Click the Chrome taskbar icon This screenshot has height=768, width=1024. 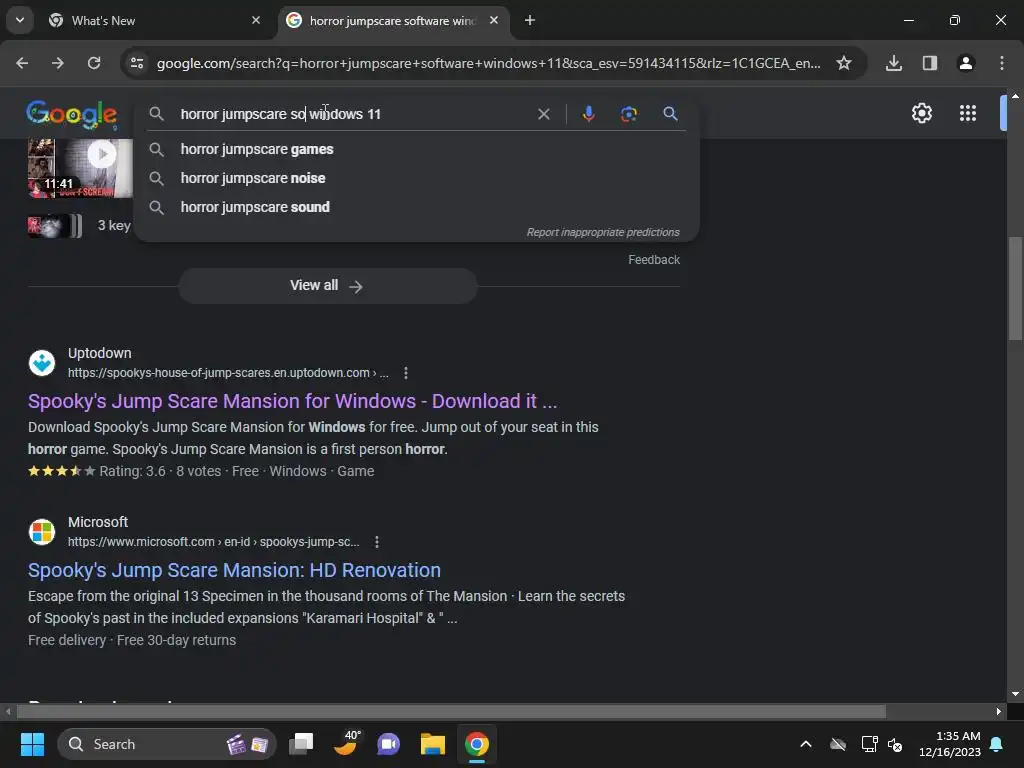point(477,744)
